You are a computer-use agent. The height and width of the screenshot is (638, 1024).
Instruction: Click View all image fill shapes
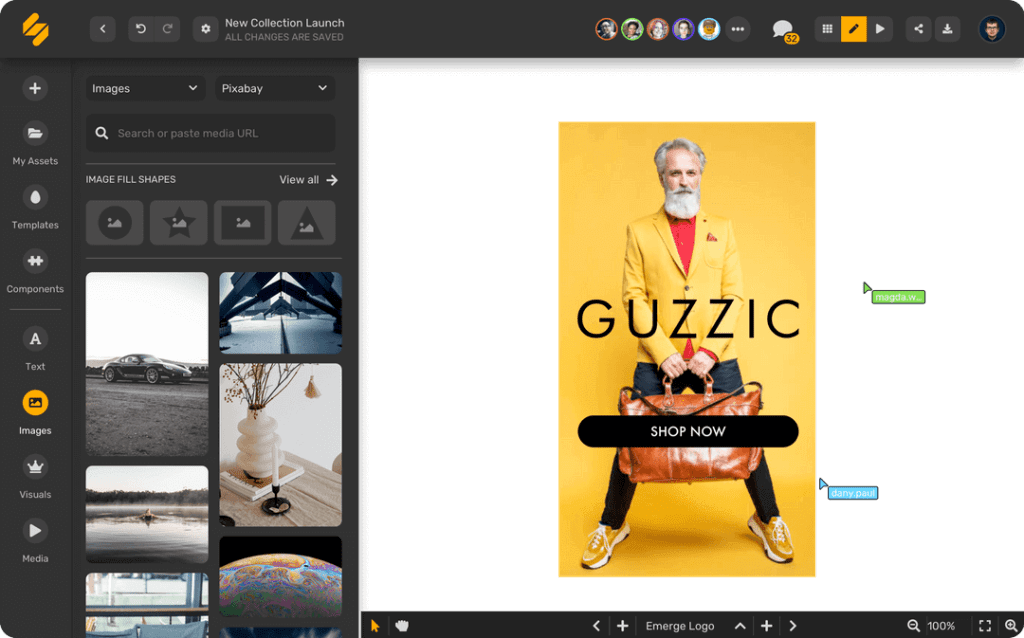[308, 180]
